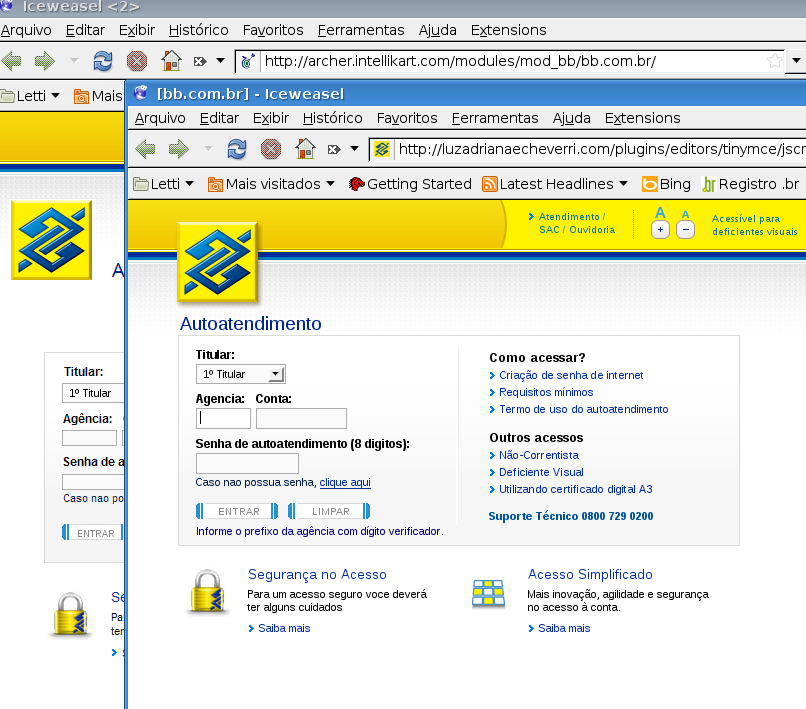The width and height of the screenshot is (806, 709).
Task: Open Não-Correntista link
Action: click(x=539, y=455)
